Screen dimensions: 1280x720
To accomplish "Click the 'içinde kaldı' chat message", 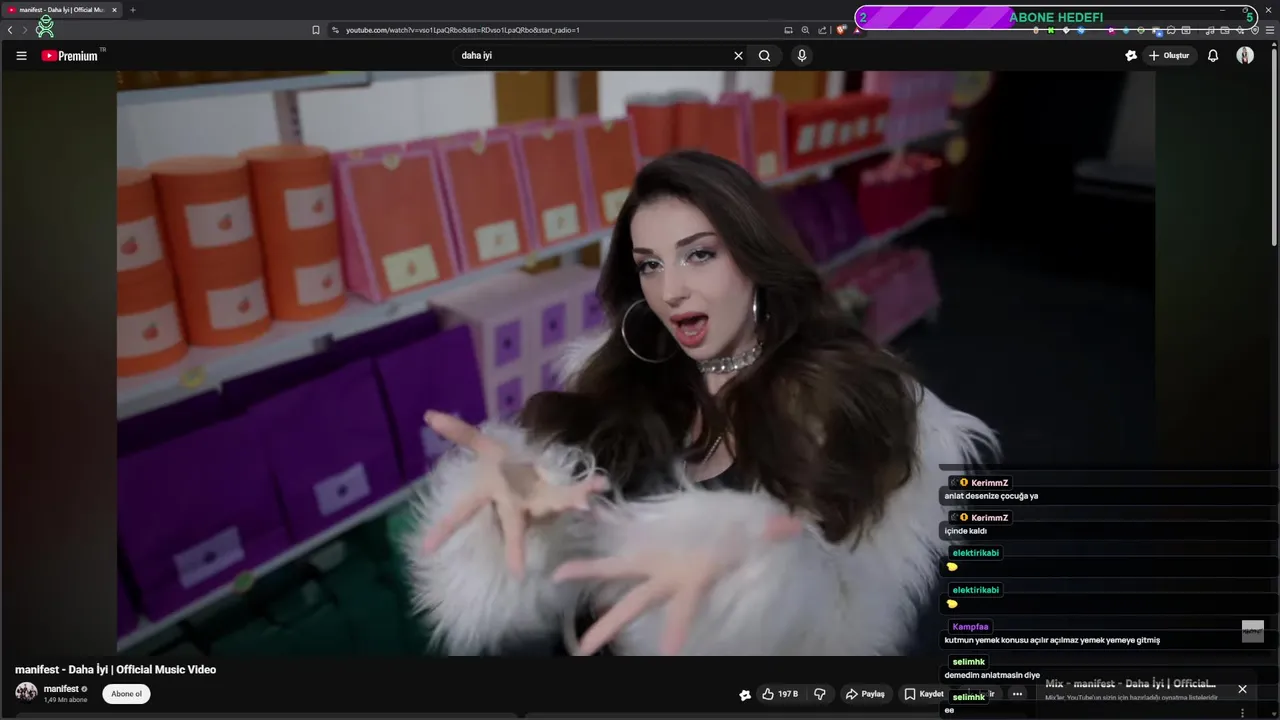I will point(966,531).
